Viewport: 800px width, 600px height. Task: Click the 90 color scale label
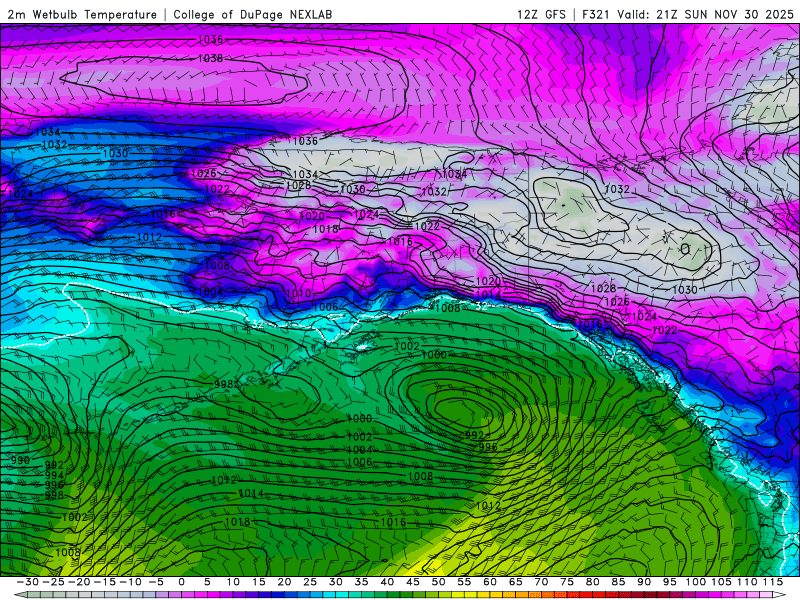(644, 582)
